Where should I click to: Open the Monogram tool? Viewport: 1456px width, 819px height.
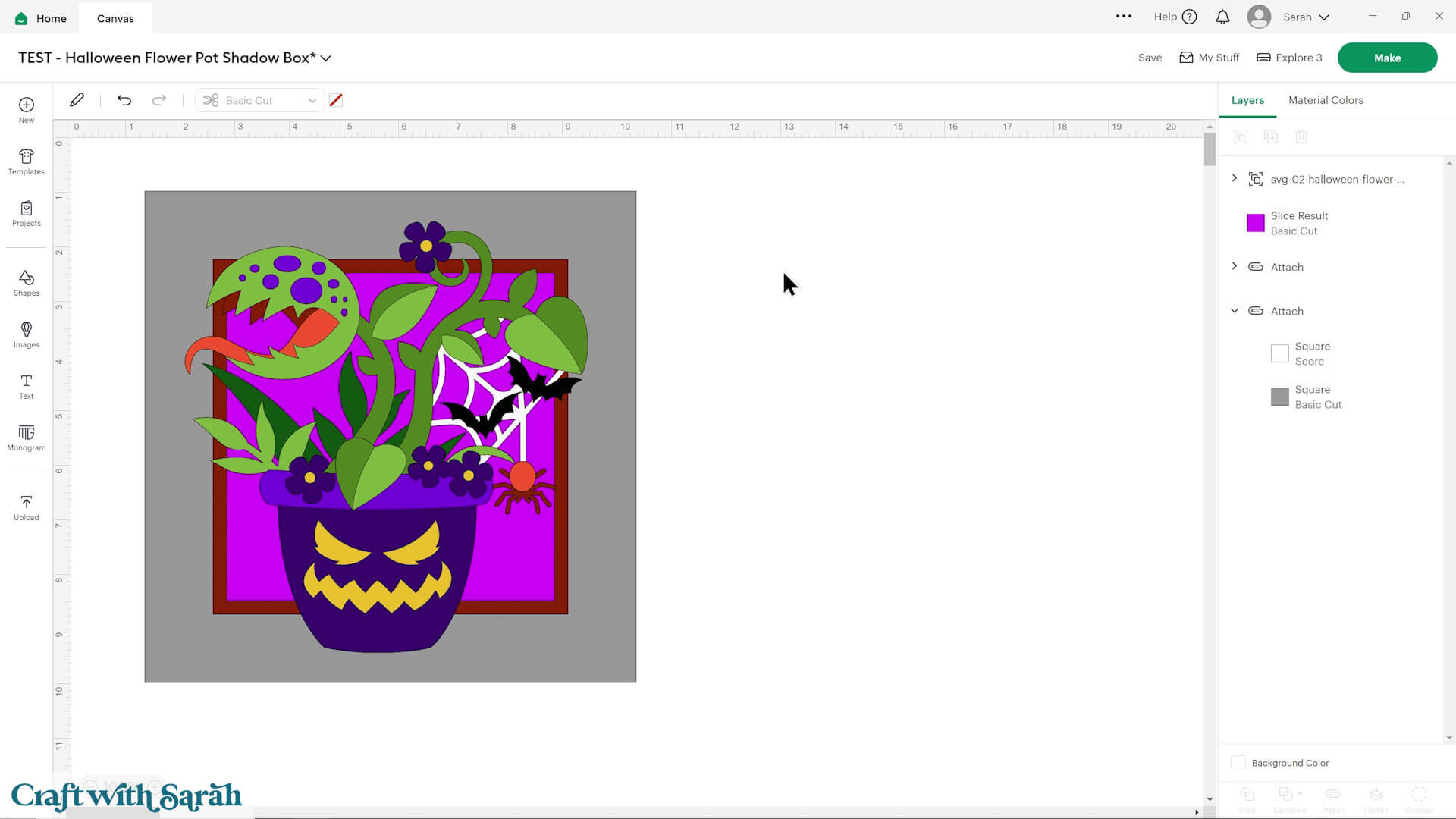coord(26,438)
